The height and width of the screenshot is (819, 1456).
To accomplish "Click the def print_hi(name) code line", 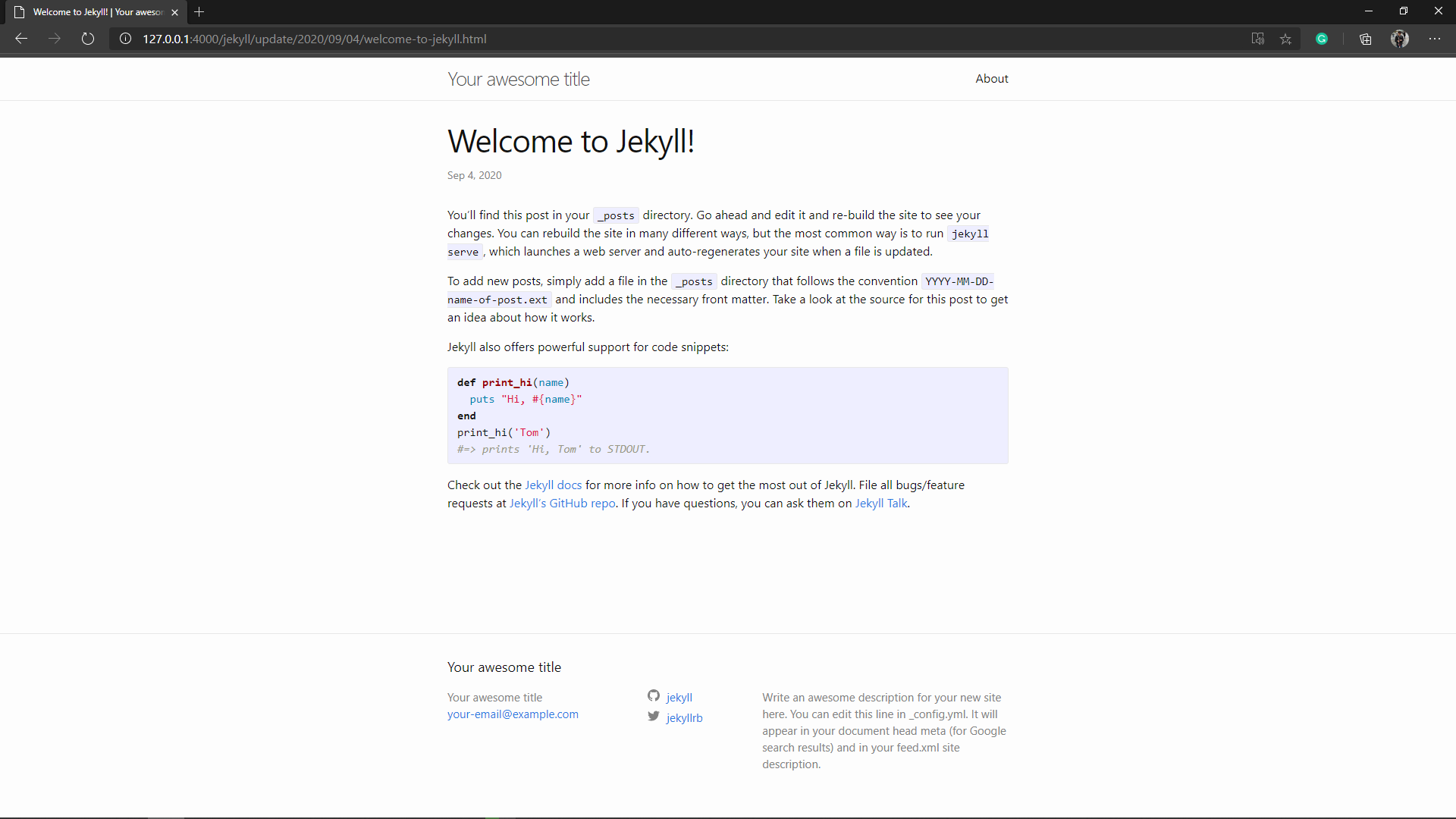I will coord(513,383).
